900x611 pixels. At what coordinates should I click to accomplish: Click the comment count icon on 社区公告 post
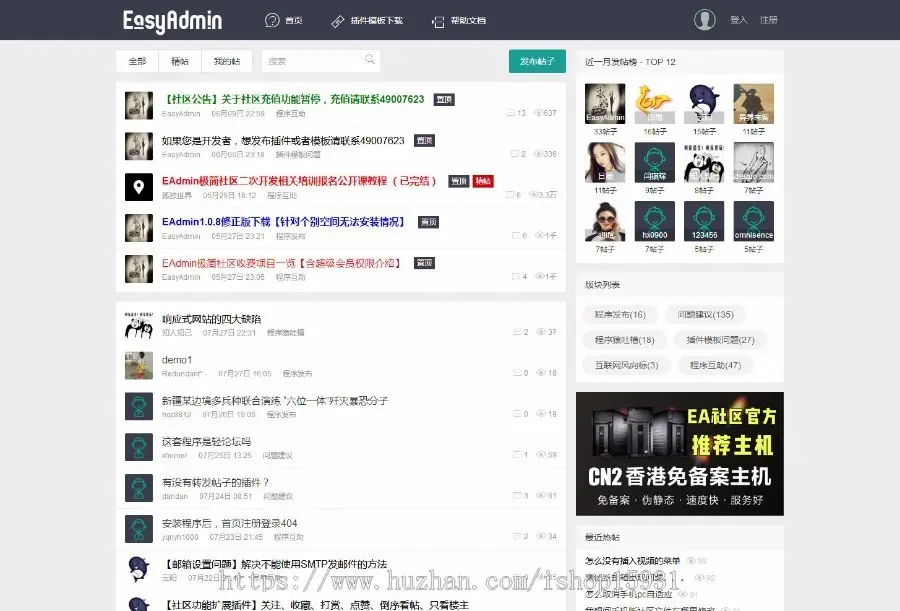(x=511, y=113)
